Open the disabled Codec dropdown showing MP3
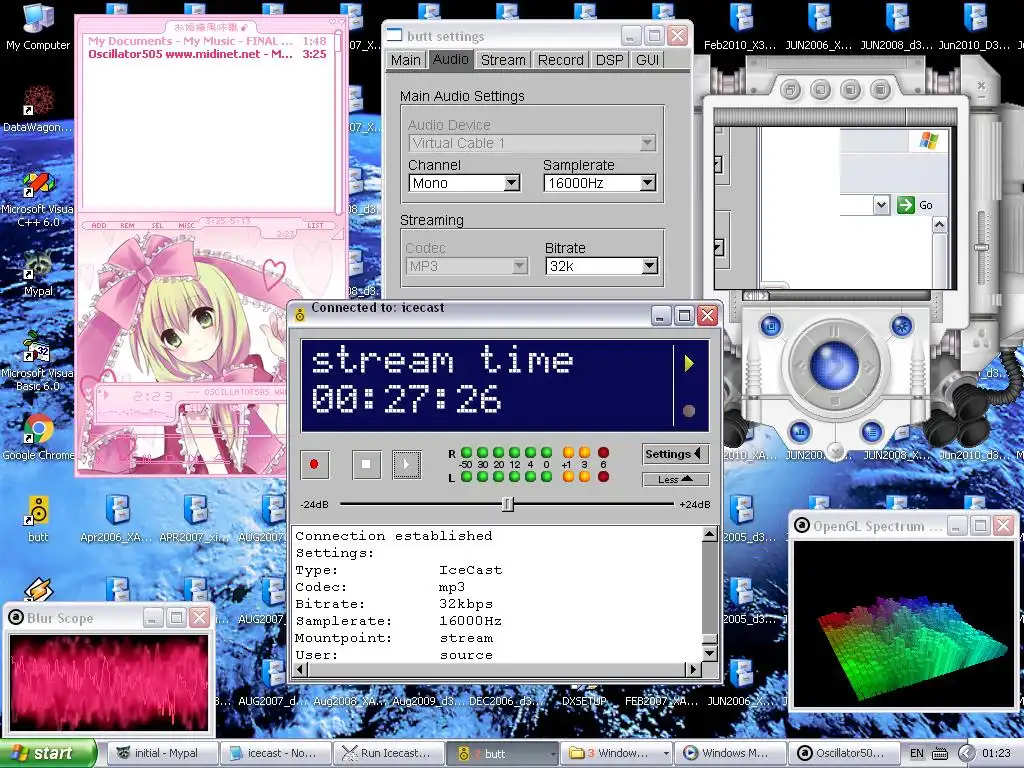 [x=466, y=266]
